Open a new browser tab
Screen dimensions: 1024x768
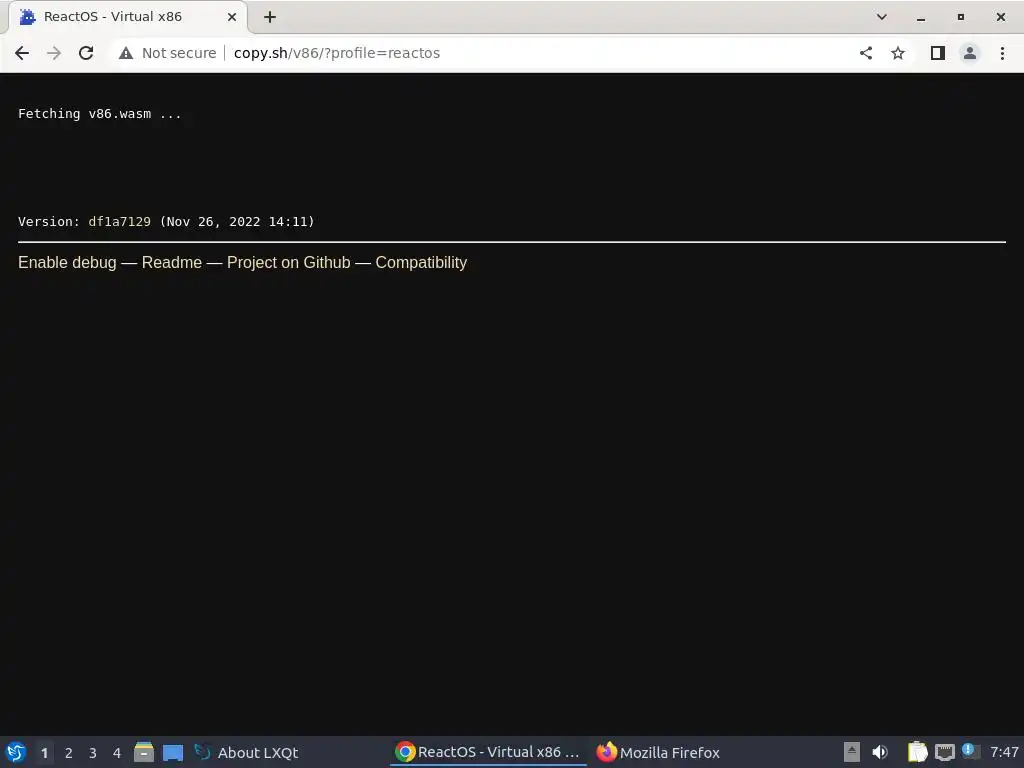(270, 17)
